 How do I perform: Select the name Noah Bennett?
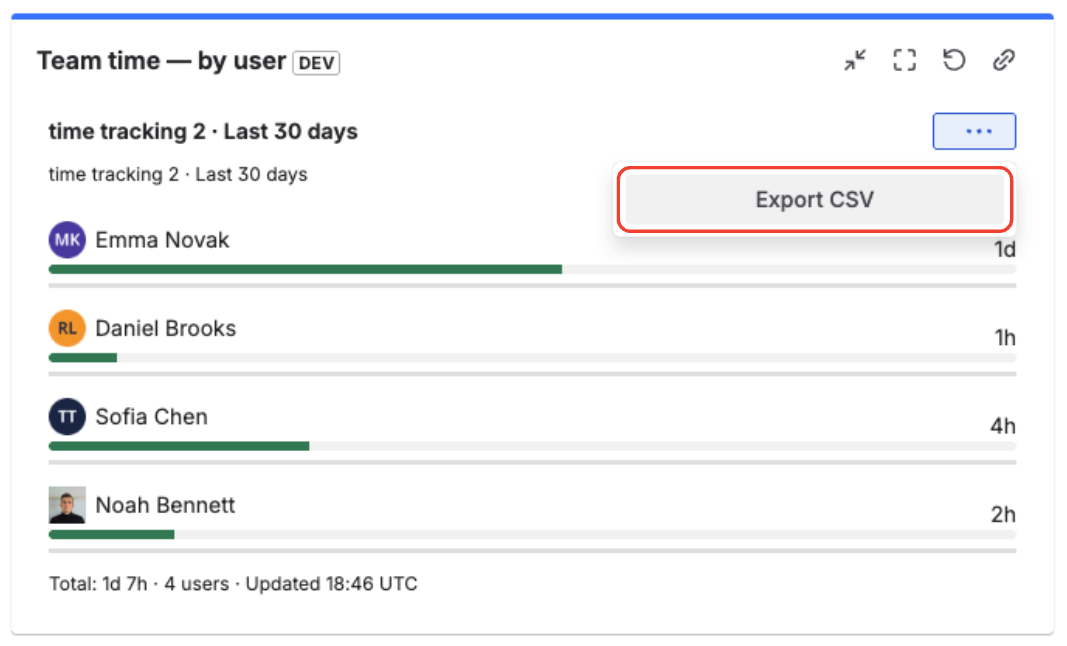[164, 505]
